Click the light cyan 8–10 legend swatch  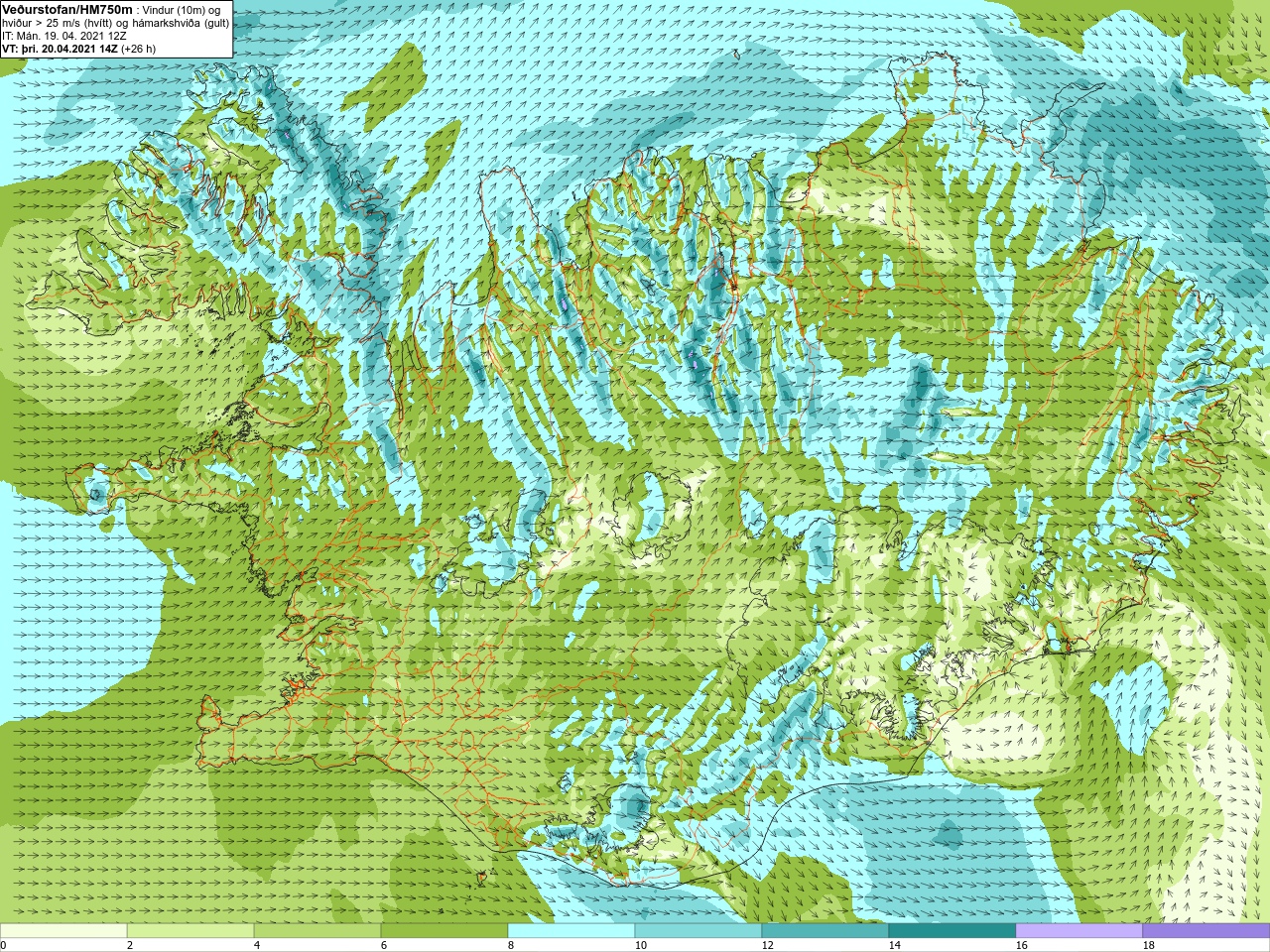tap(571, 931)
